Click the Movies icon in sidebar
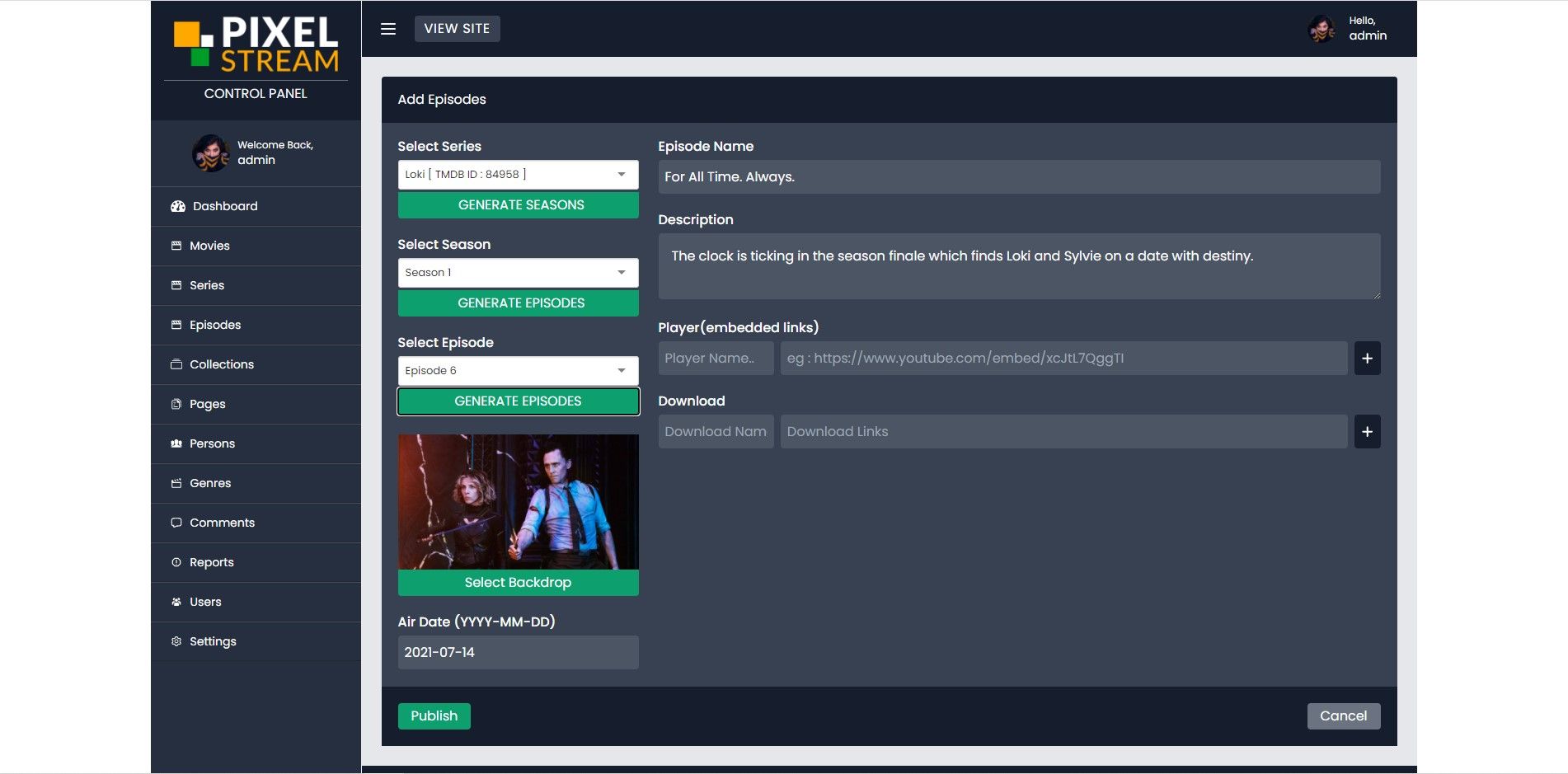1568x774 pixels. pos(176,246)
